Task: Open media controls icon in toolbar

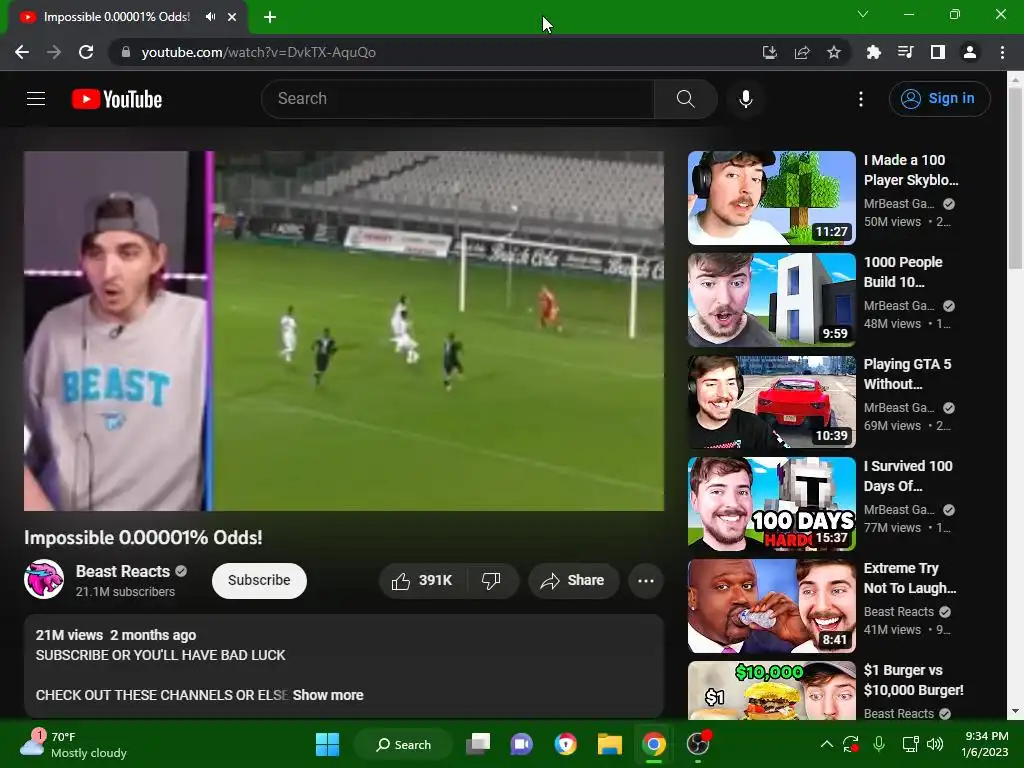Action: pos(905,52)
